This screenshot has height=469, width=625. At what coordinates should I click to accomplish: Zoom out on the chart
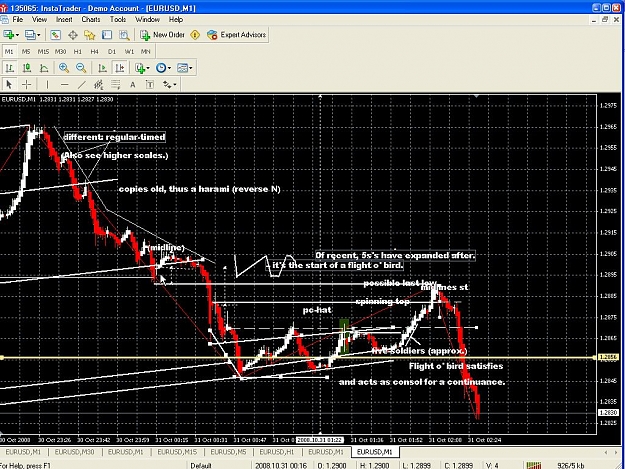[81, 68]
